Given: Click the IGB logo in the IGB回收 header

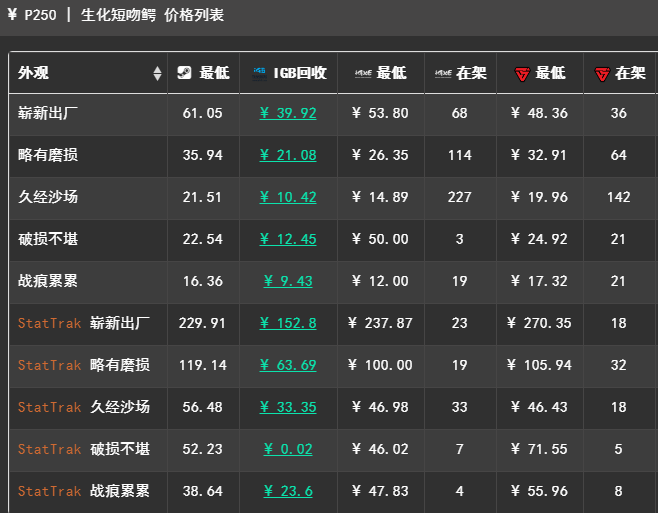Looking at the screenshot, I should pos(259,73).
